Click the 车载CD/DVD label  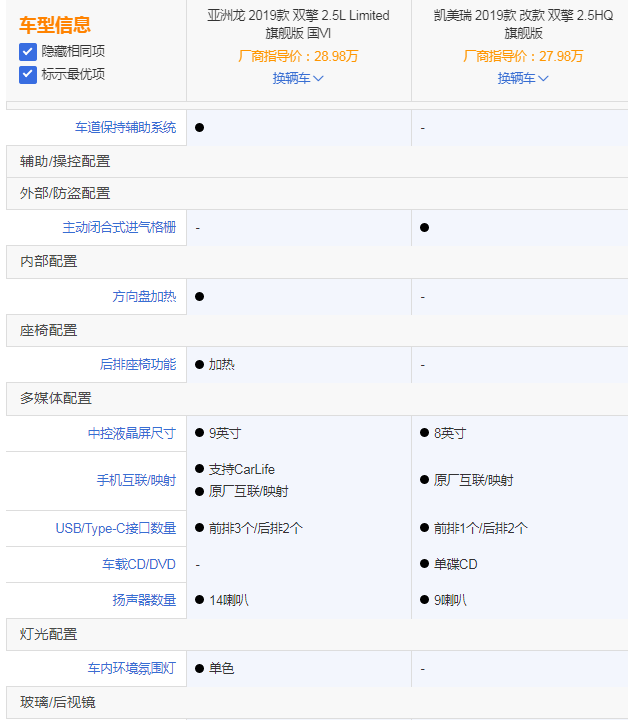point(139,565)
